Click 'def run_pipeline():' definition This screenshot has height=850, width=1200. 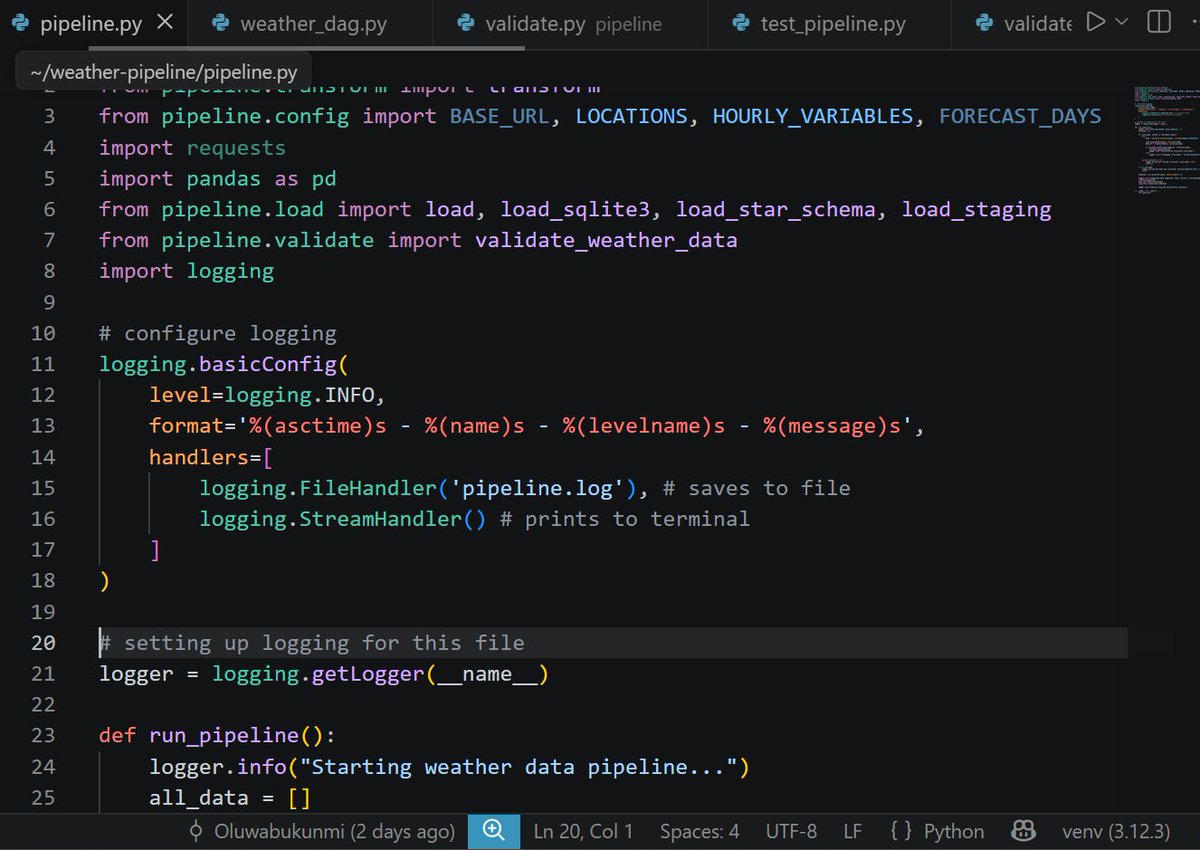(217, 736)
